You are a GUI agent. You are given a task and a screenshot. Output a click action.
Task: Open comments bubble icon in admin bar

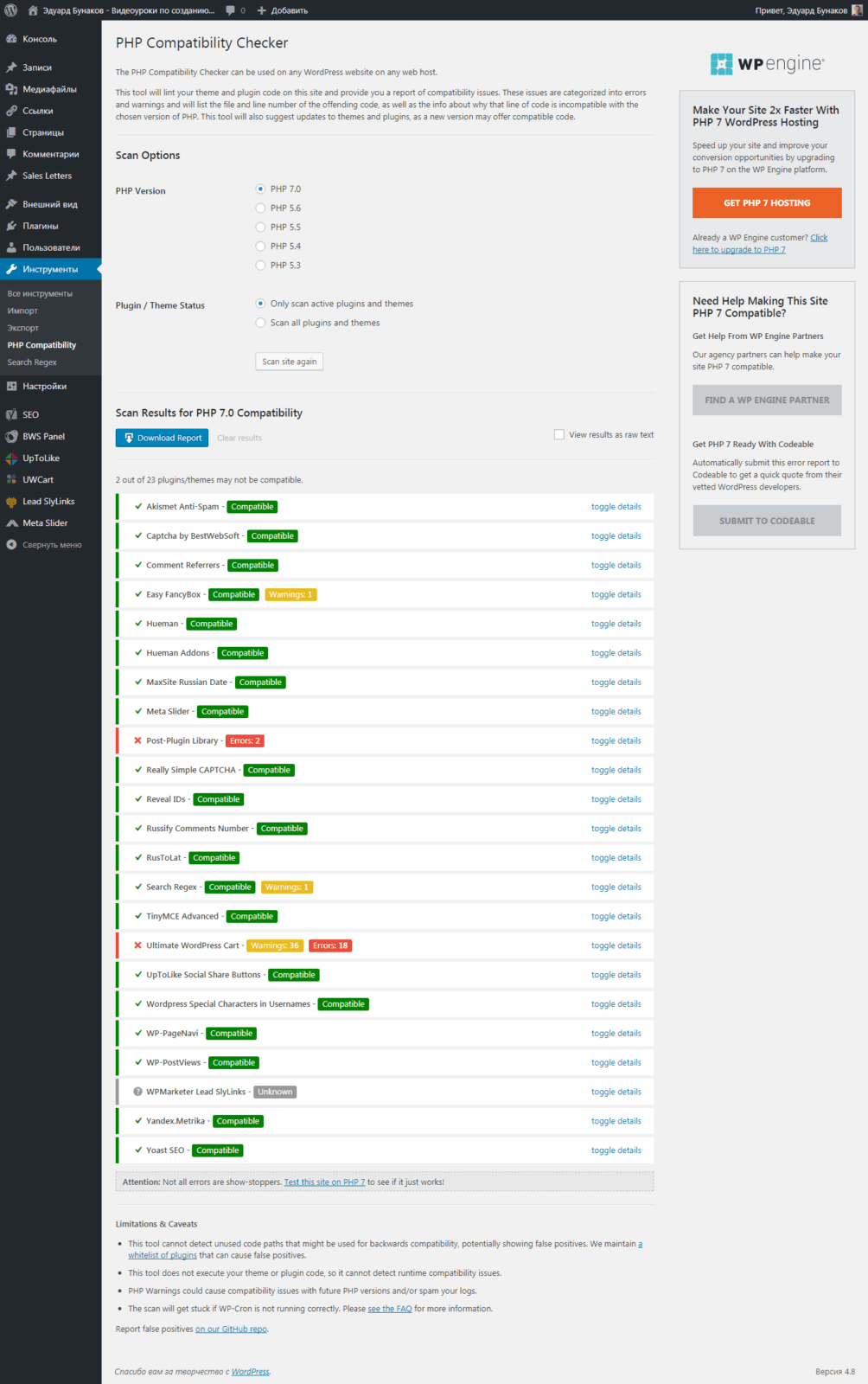point(231,10)
